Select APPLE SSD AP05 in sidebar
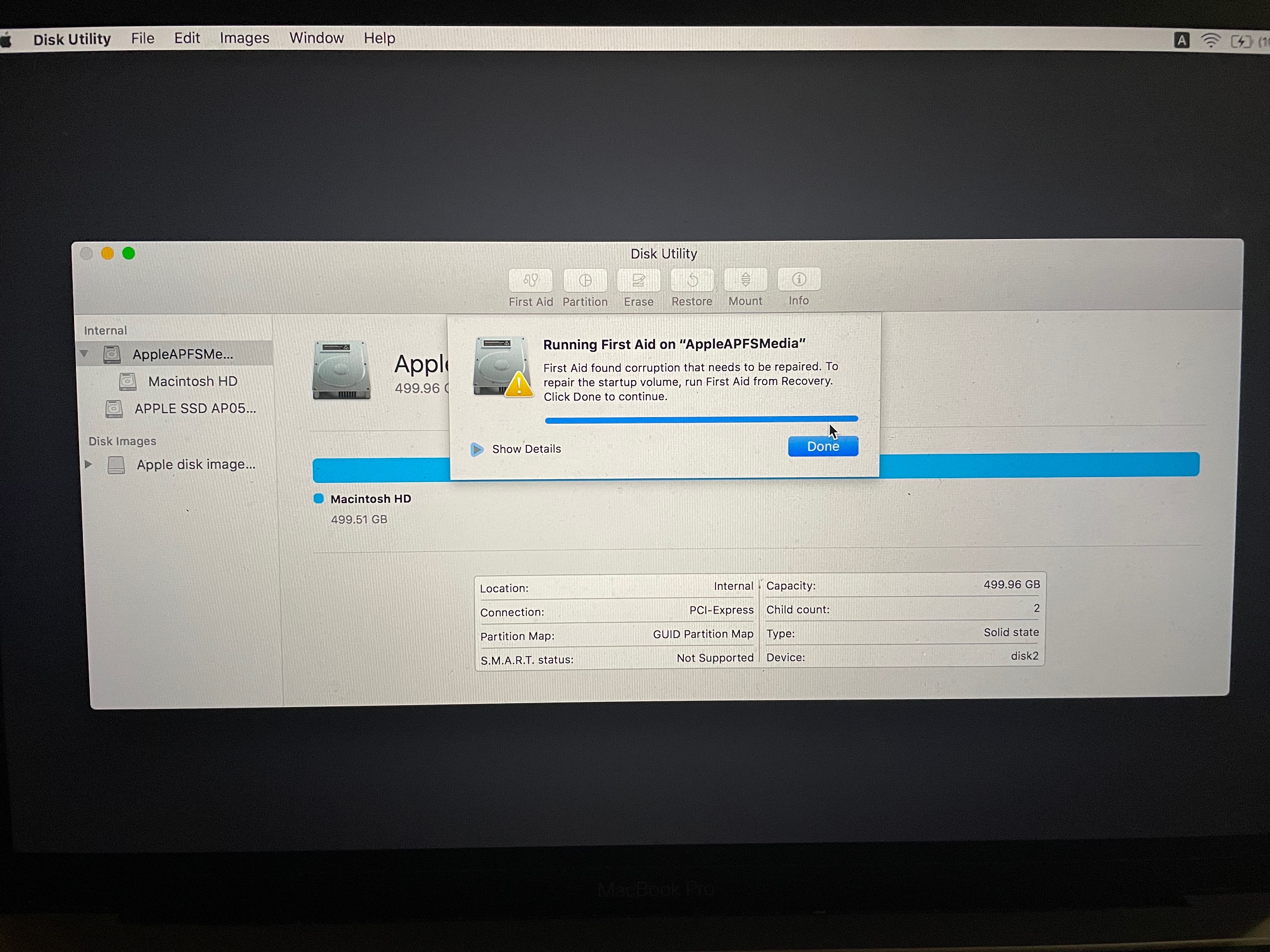This screenshot has height=952, width=1270. tap(195, 409)
